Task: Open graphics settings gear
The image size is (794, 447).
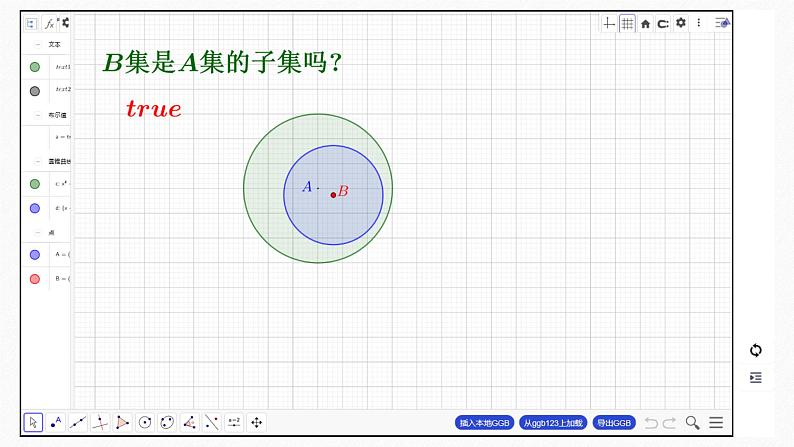Action: coord(681,23)
